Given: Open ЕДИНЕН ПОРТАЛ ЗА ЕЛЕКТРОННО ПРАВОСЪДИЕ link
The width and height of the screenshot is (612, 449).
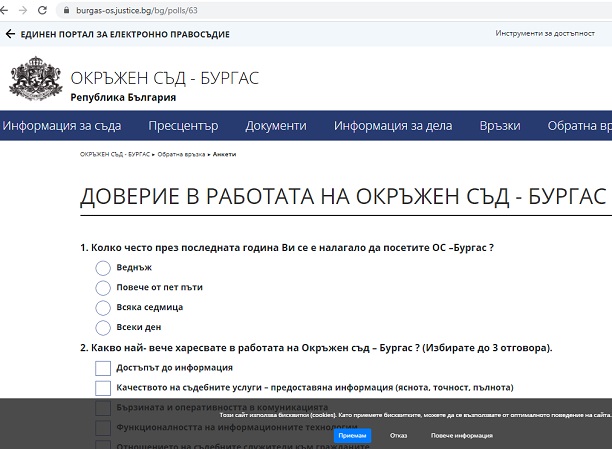Looking at the screenshot, I should click(x=125, y=34).
